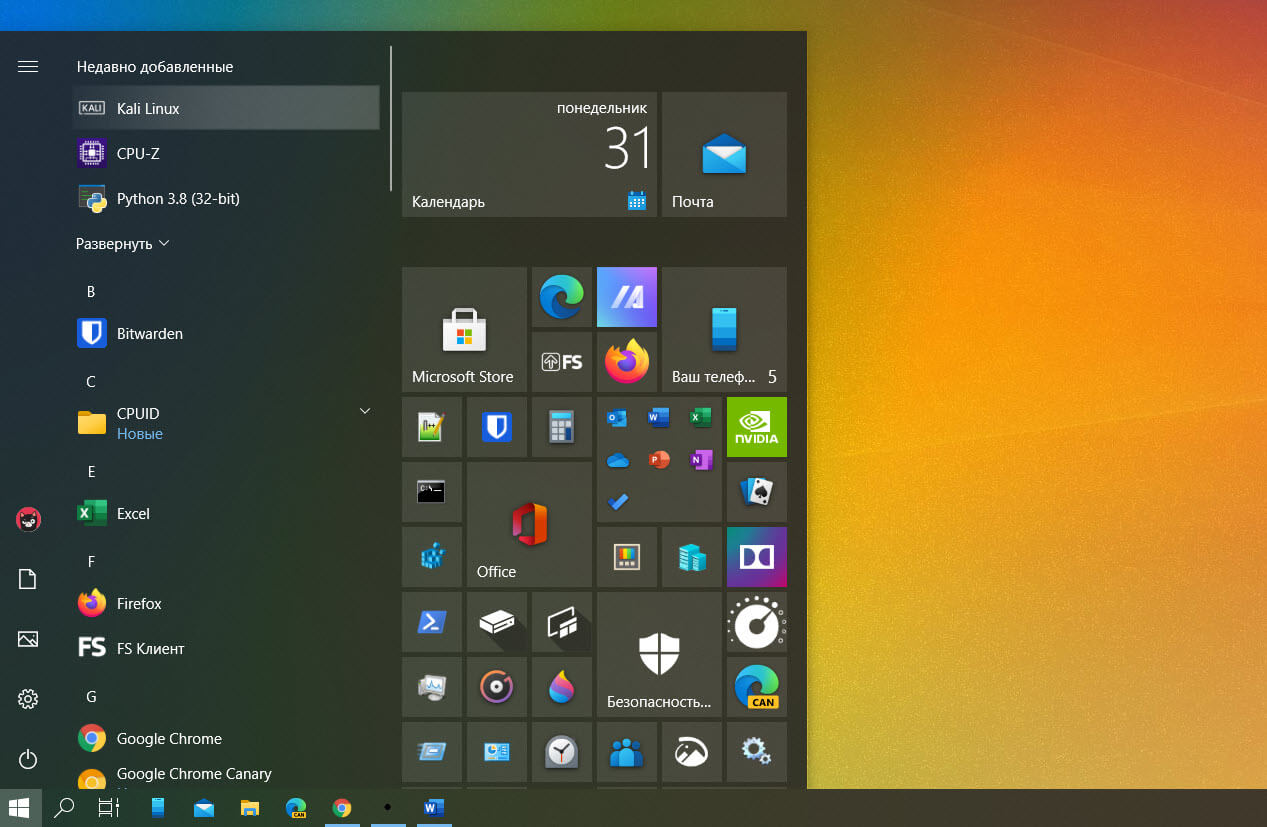Image resolution: width=1267 pixels, height=827 pixels.
Task: Expand the Развернуть recently added list
Action: coord(123,243)
